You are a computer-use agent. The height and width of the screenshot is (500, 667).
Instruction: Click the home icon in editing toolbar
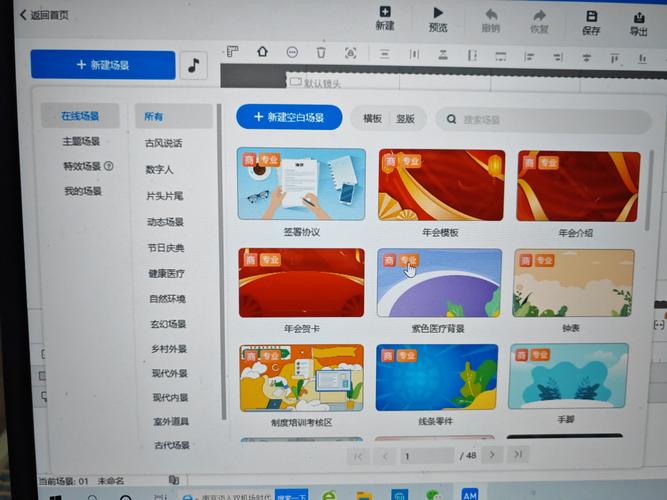coord(262,51)
